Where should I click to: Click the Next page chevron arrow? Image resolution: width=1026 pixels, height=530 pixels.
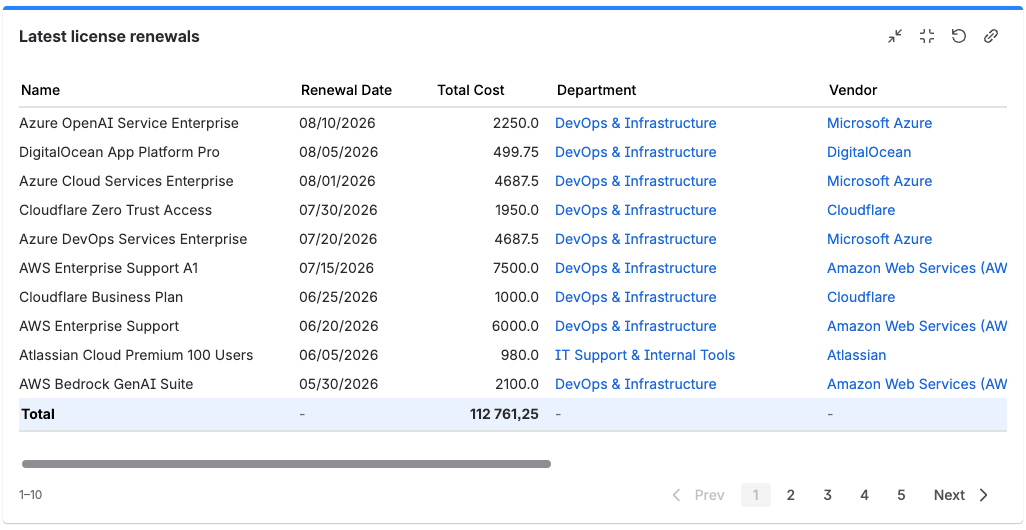point(983,495)
